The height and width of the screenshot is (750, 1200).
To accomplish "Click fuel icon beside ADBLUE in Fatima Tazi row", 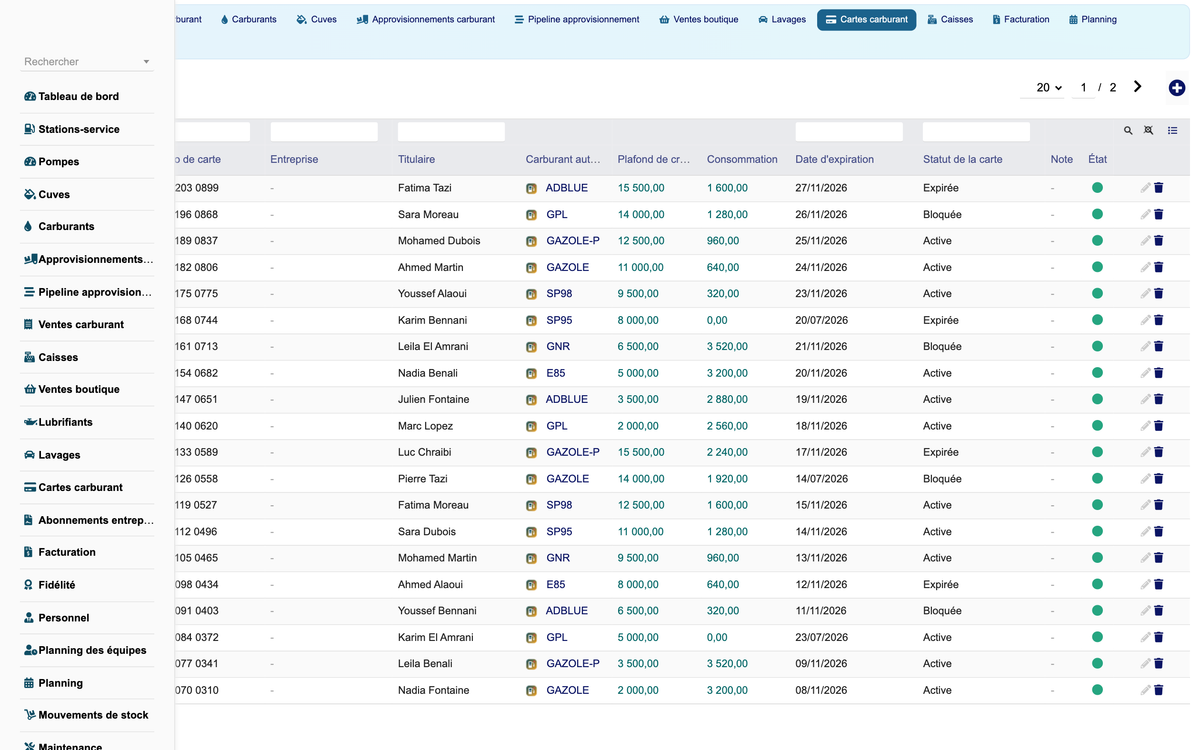I will 532,188.
